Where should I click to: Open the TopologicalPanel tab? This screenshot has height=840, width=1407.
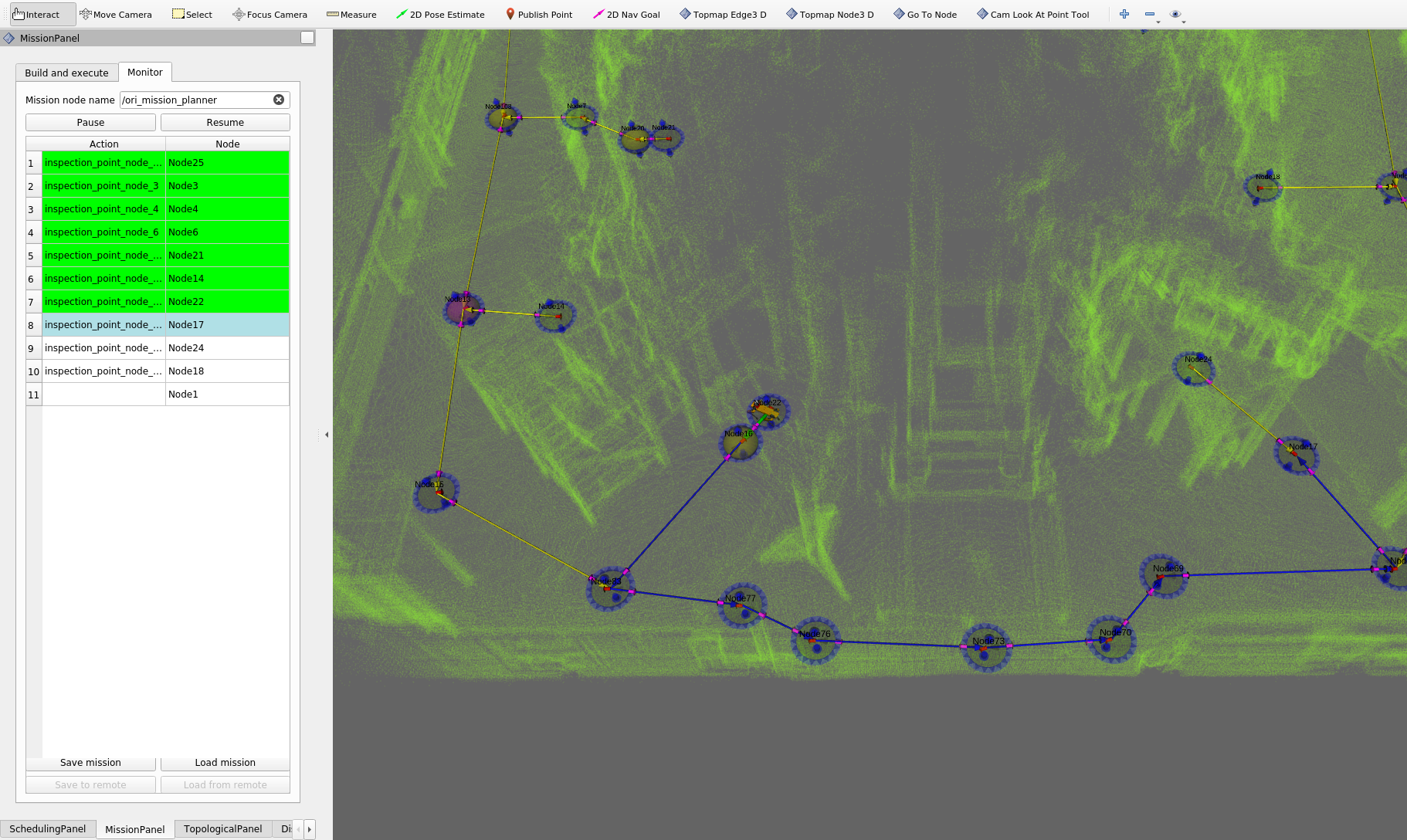[x=223, y=829]
